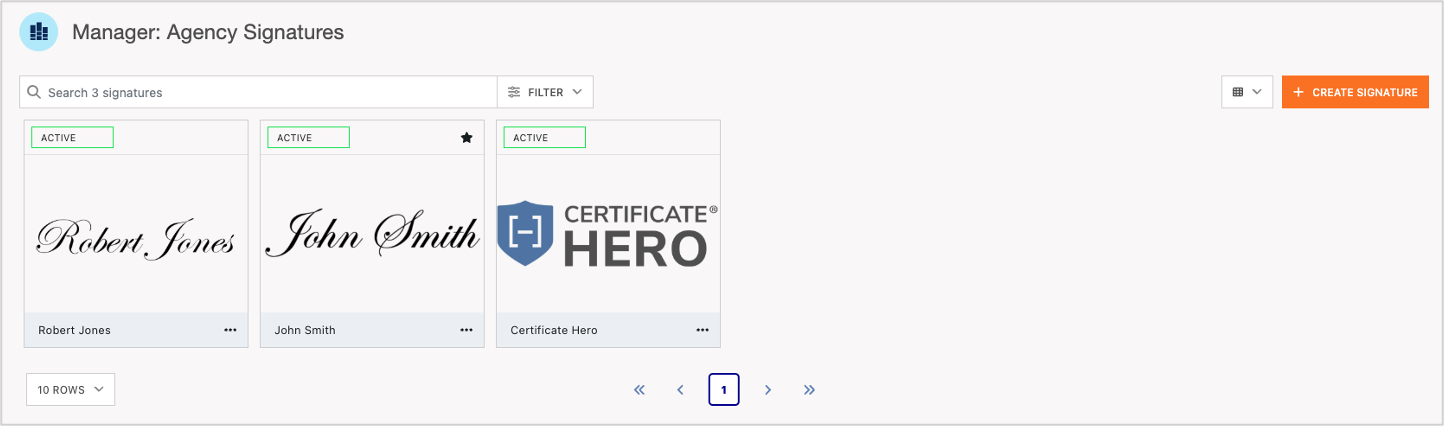Screen dimensions: 1444x426
Task: Open the table view switcher dropdown
Action: click(x=1246, y=92)
